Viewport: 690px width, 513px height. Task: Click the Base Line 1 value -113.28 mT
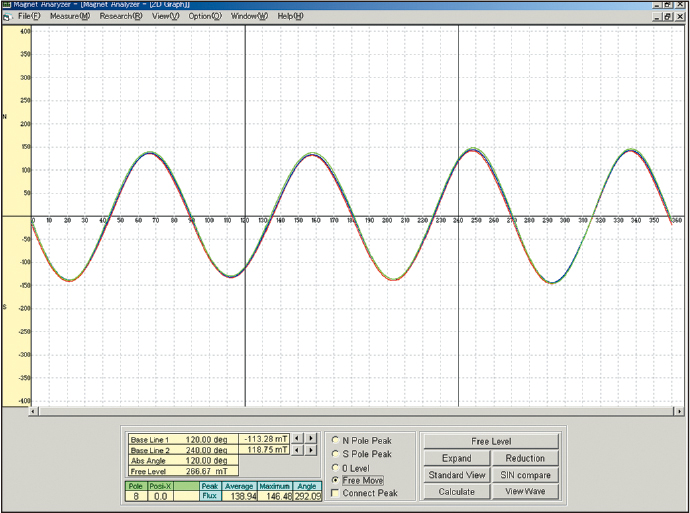pos(264,439)
